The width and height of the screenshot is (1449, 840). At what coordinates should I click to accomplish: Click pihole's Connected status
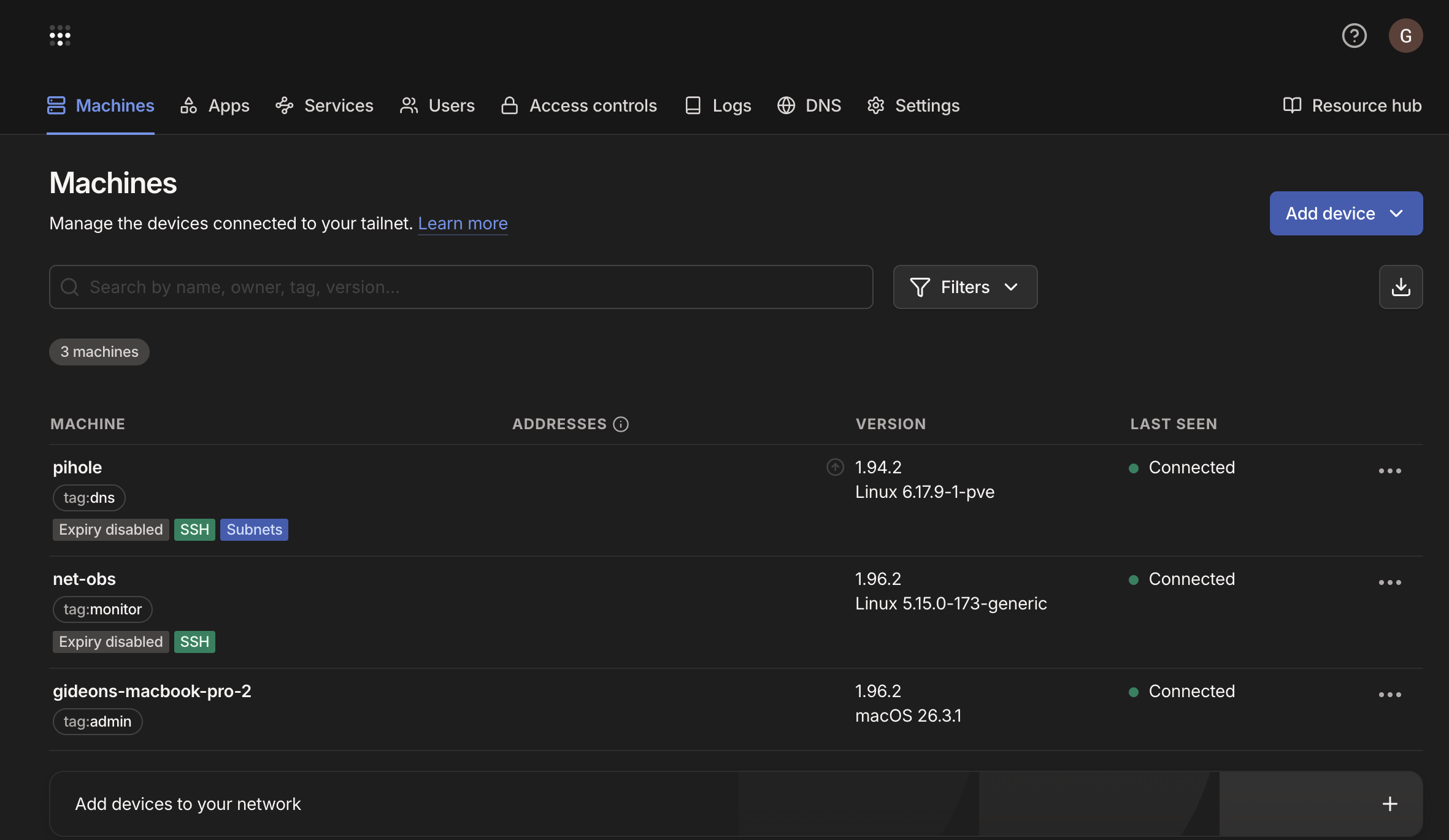point(1182,467)
